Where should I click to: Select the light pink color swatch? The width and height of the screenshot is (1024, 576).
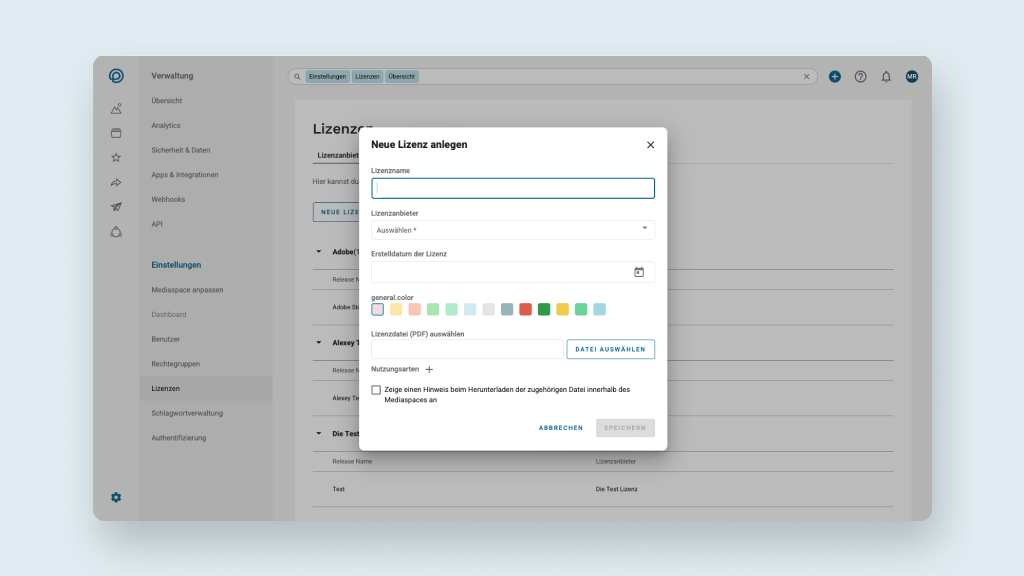pos(377,310)
